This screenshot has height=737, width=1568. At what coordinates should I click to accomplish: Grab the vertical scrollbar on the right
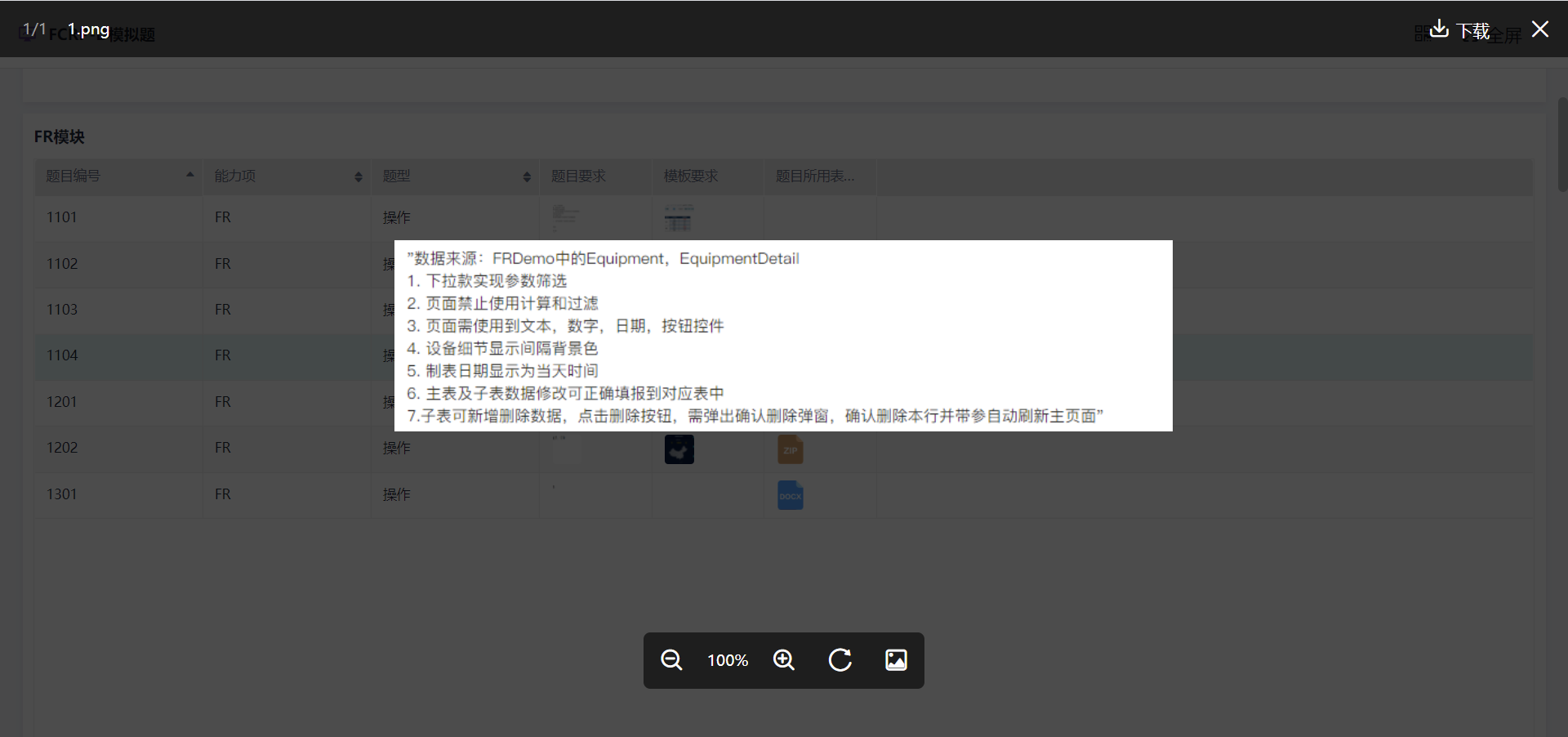pyautogui.click(x=1562, y=145)
